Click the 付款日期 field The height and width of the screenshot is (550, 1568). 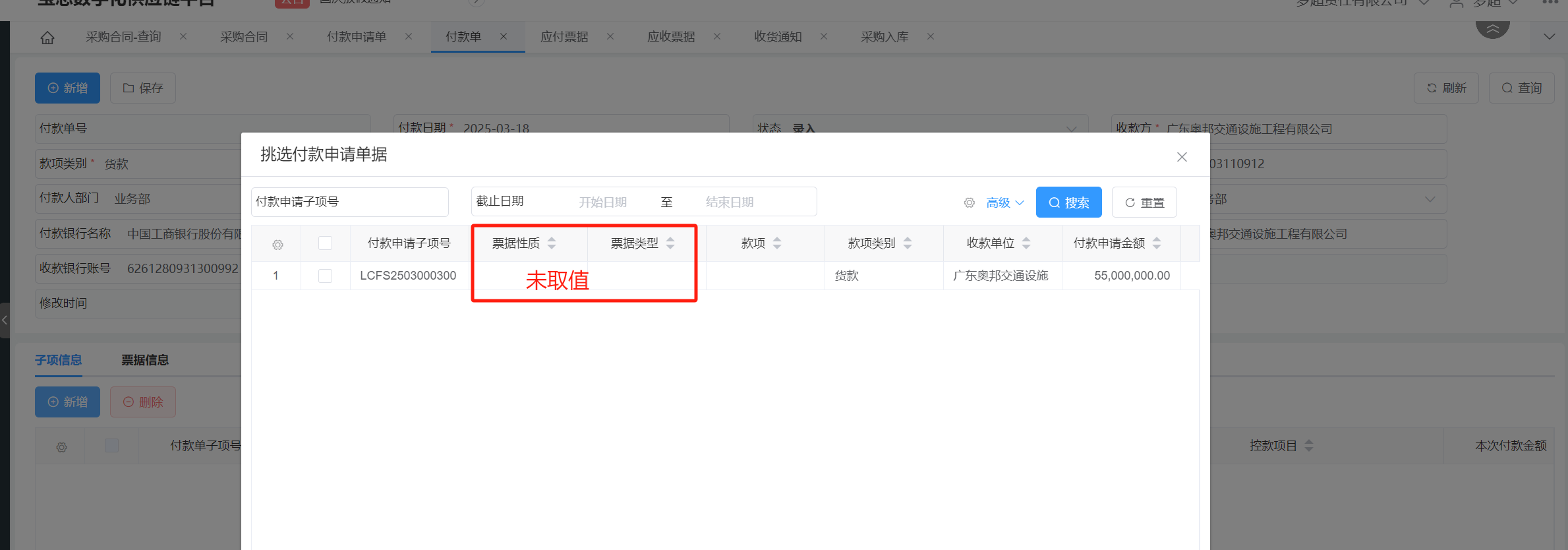[562, 129]
